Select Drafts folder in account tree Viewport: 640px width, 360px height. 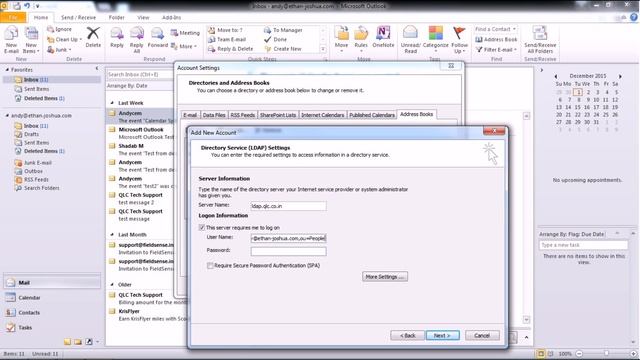31,134
